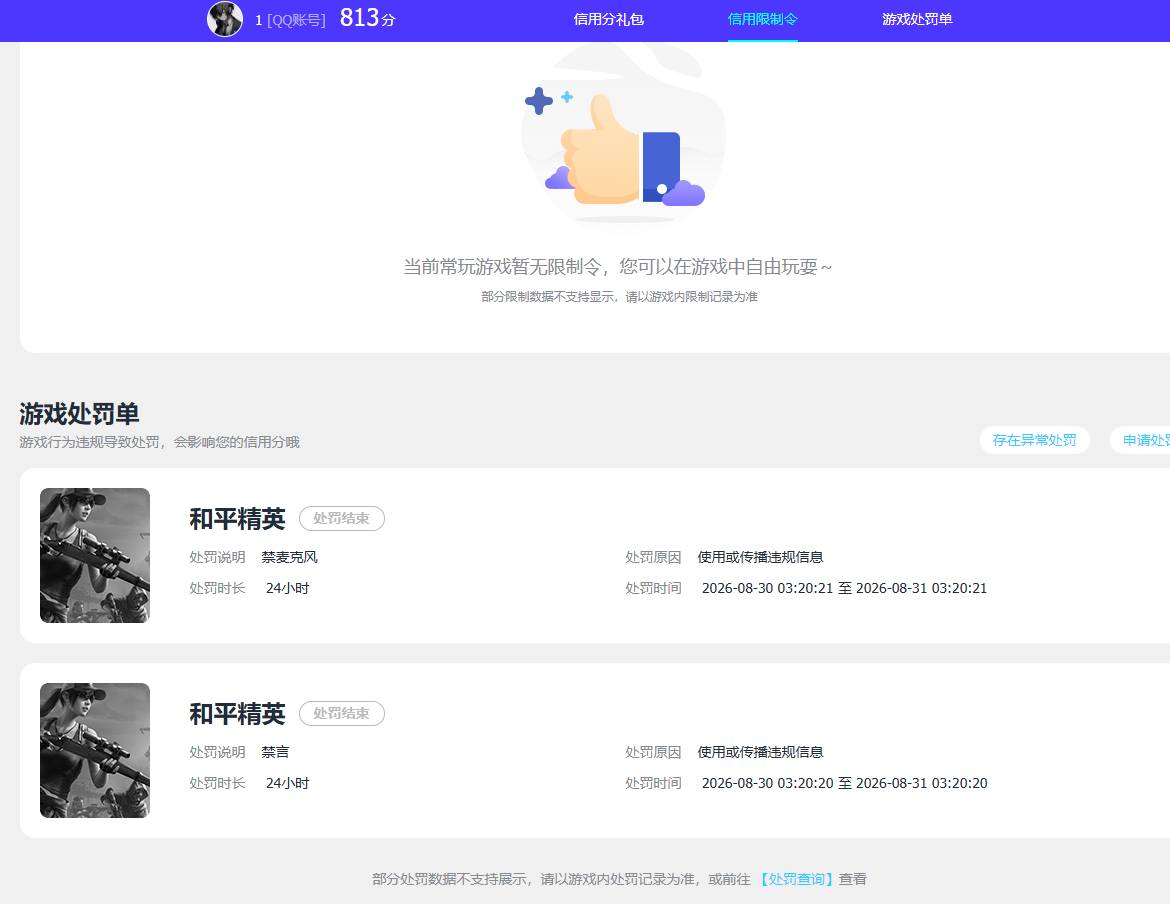Click the user avatar in the header

225,19
